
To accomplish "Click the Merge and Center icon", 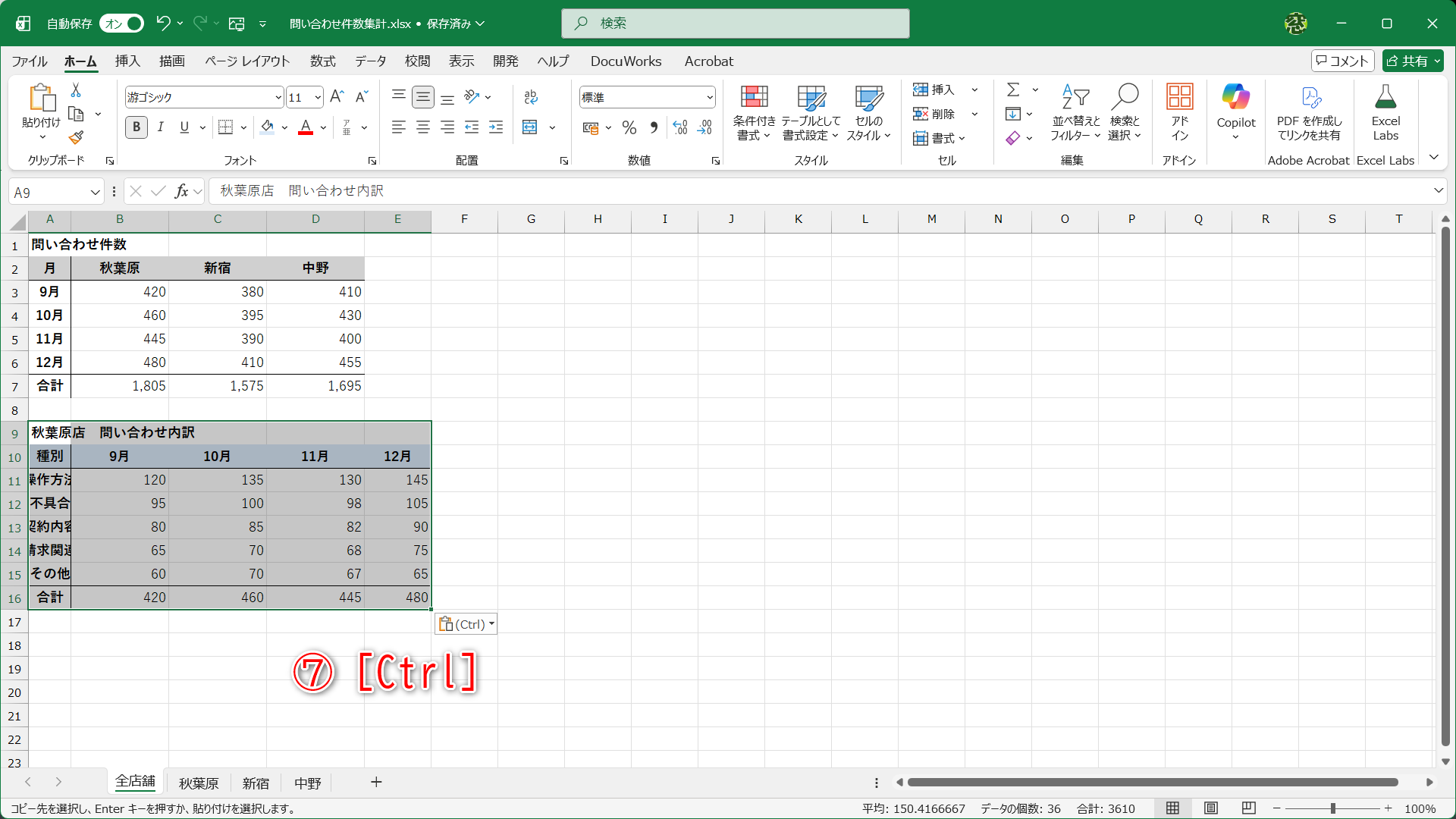I will (x=530, y=127).
